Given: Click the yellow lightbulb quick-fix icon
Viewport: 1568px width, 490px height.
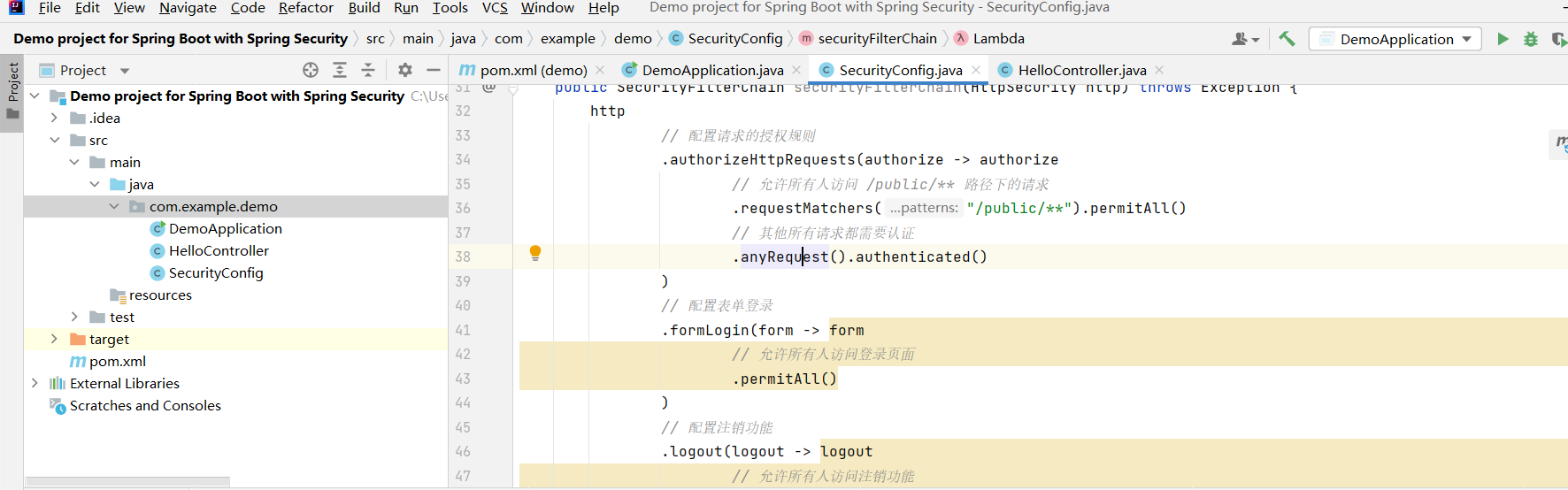Looking at the screenshot, I should [535, 253].
